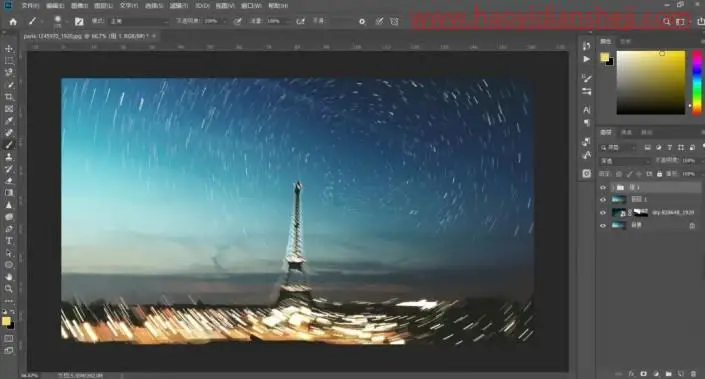Open the 编辑 Edit menu

coord(55,6)
